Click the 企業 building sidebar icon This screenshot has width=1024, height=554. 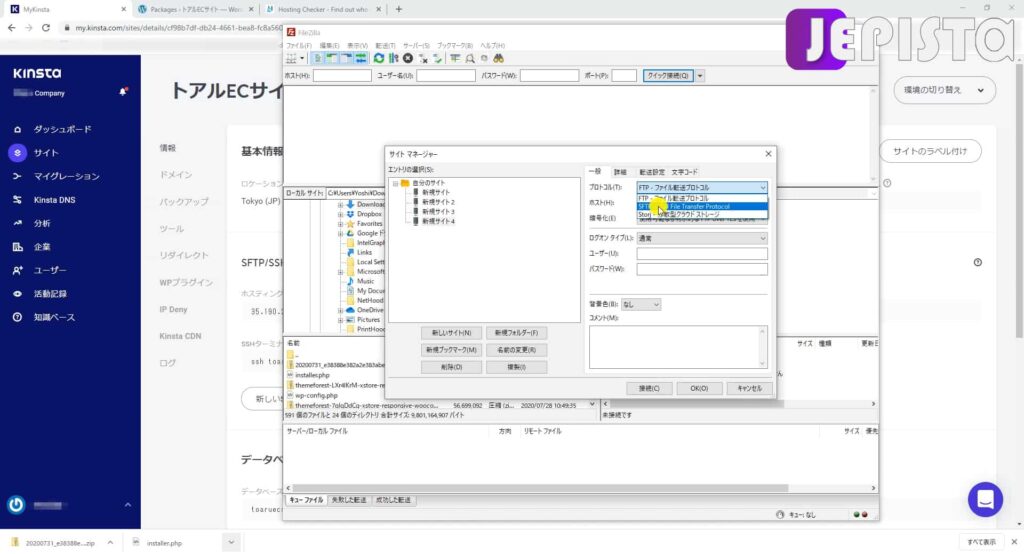(x=18, y=247)
